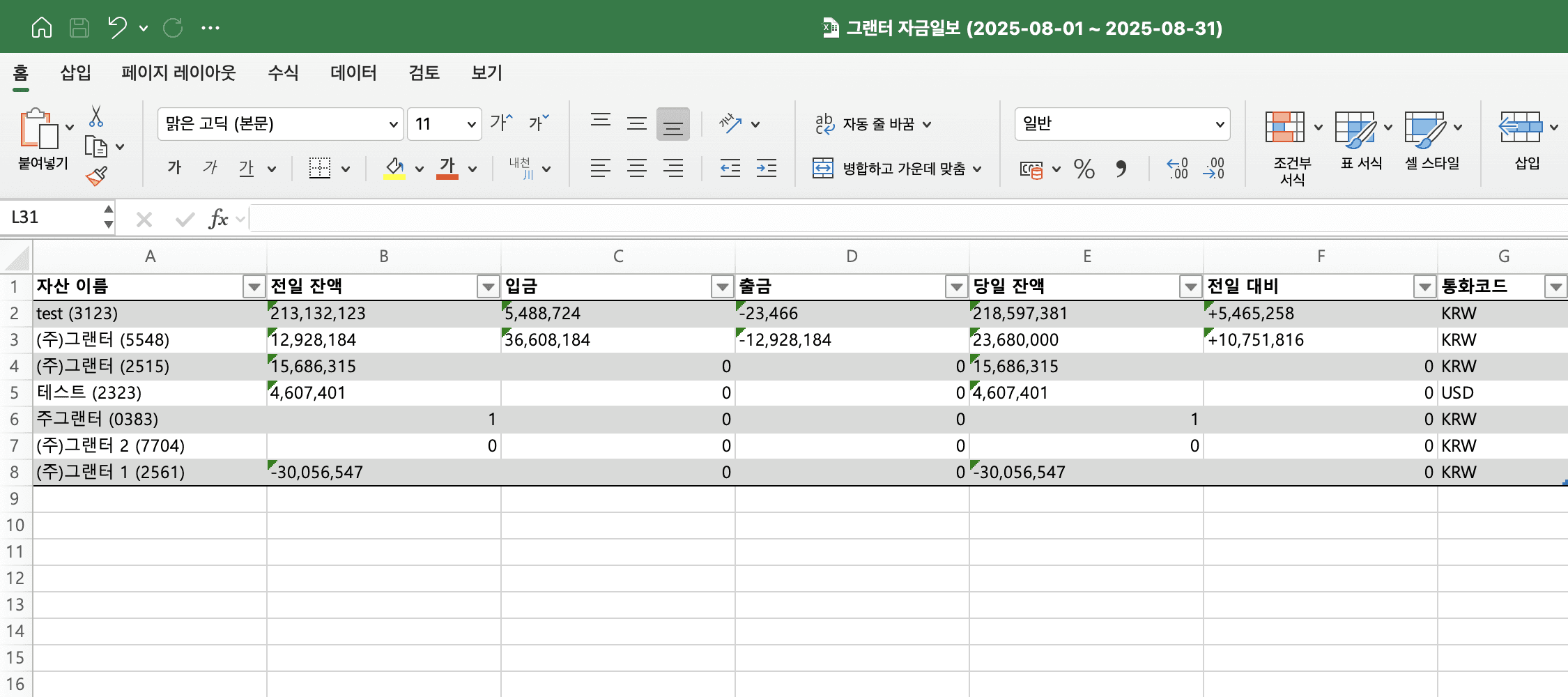Click the Redo icon
The width and height of the screenshot is (1568, 697).
click(173, 28)
